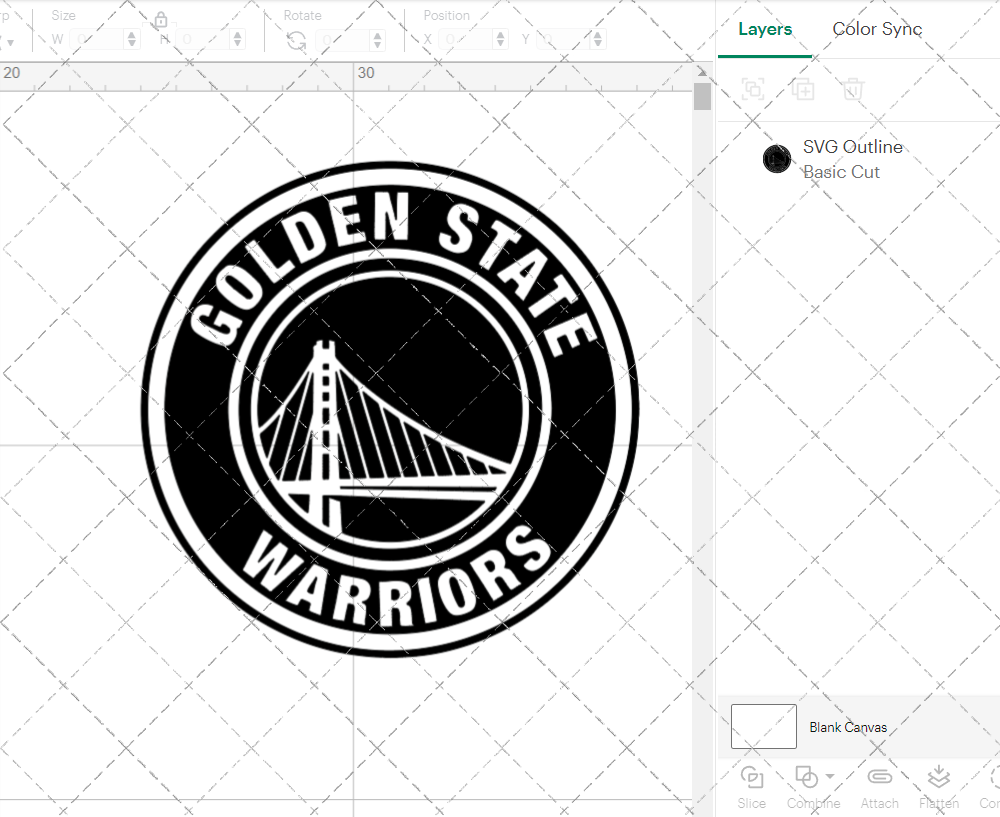This screenshot has width=1000, height=817.
Task: Click the duplicate layer icon
Action: pyautogui.click(x=803, y=89)
